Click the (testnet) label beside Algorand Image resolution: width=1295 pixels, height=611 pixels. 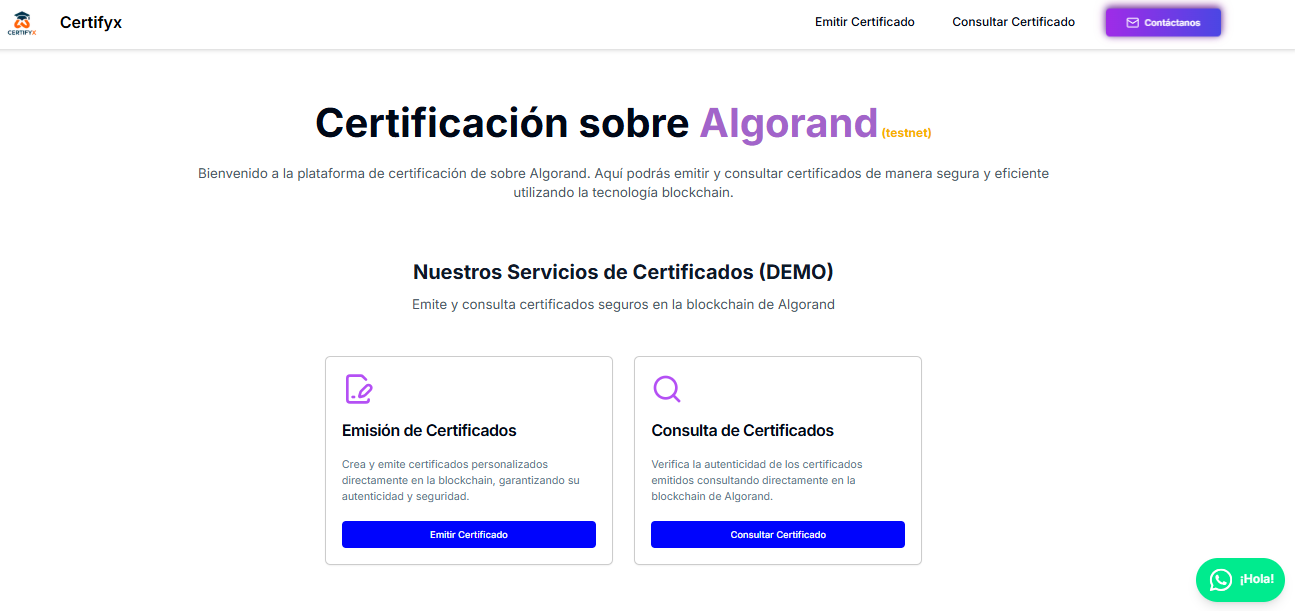coord(906,131)
